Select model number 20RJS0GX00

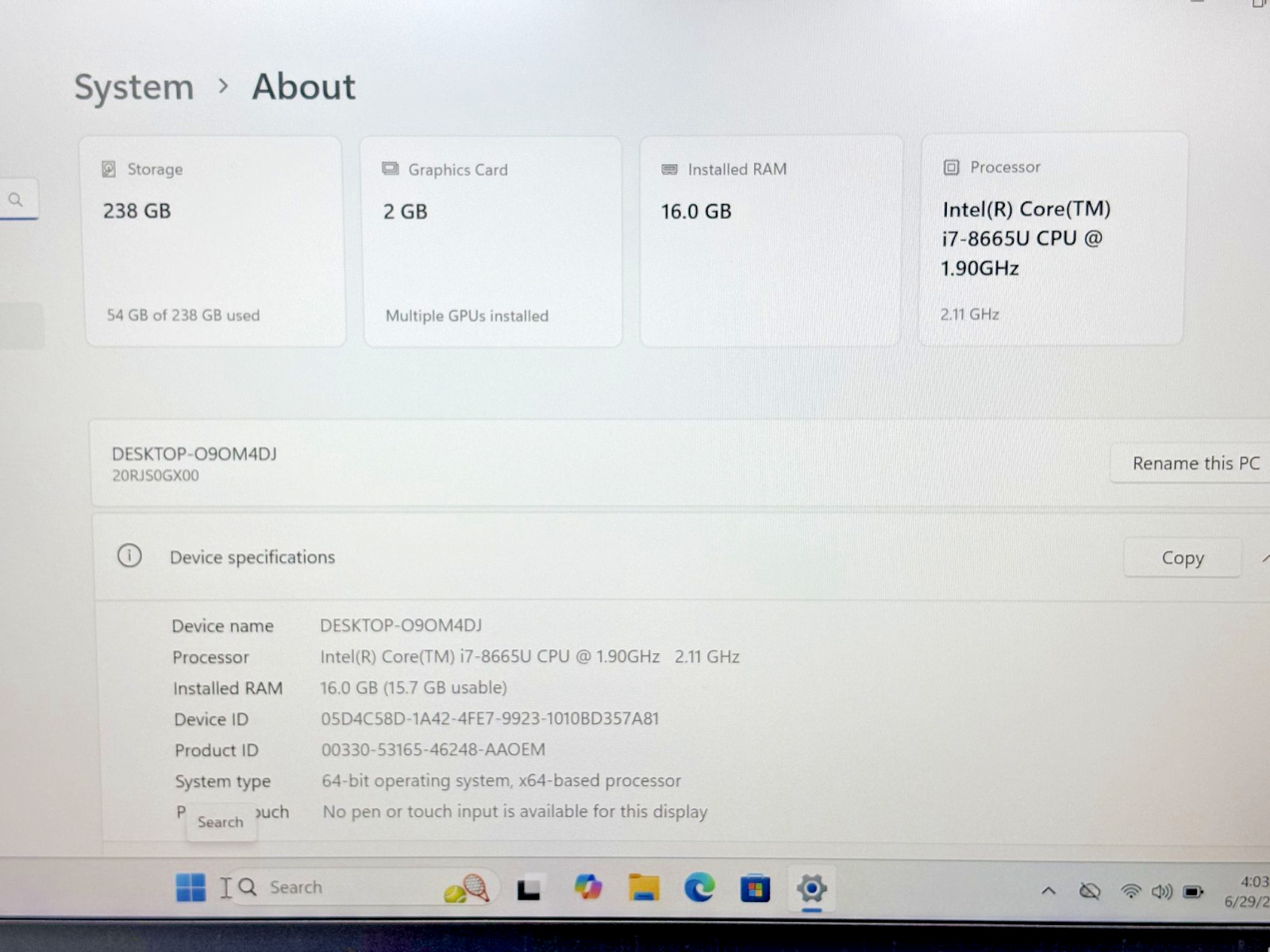coord(156,475)
